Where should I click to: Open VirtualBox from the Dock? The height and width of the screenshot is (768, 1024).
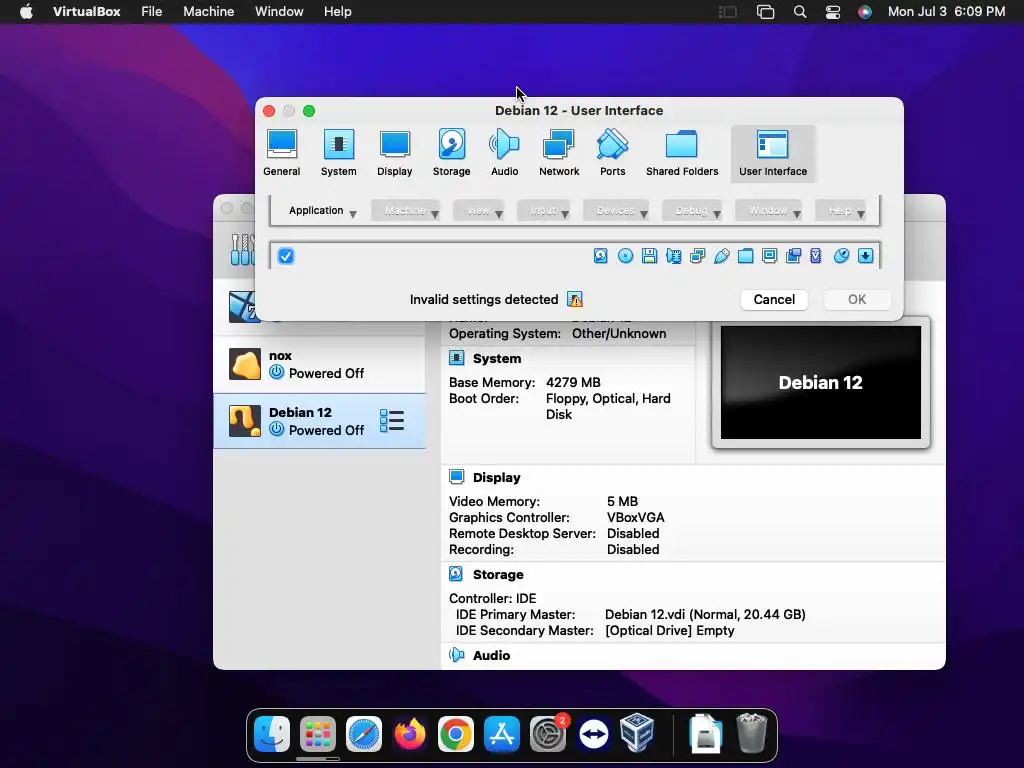(x=637, y=733)
